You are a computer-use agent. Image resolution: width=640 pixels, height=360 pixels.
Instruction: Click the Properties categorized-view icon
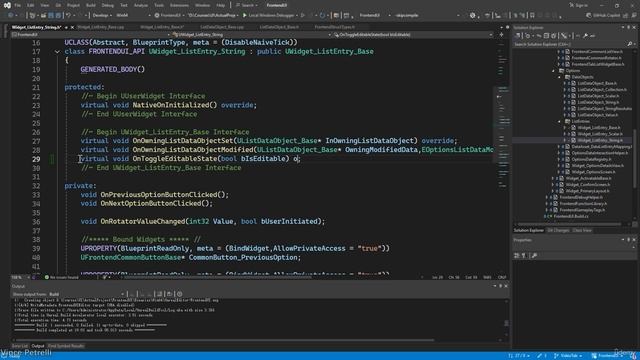tap(517, 256)
